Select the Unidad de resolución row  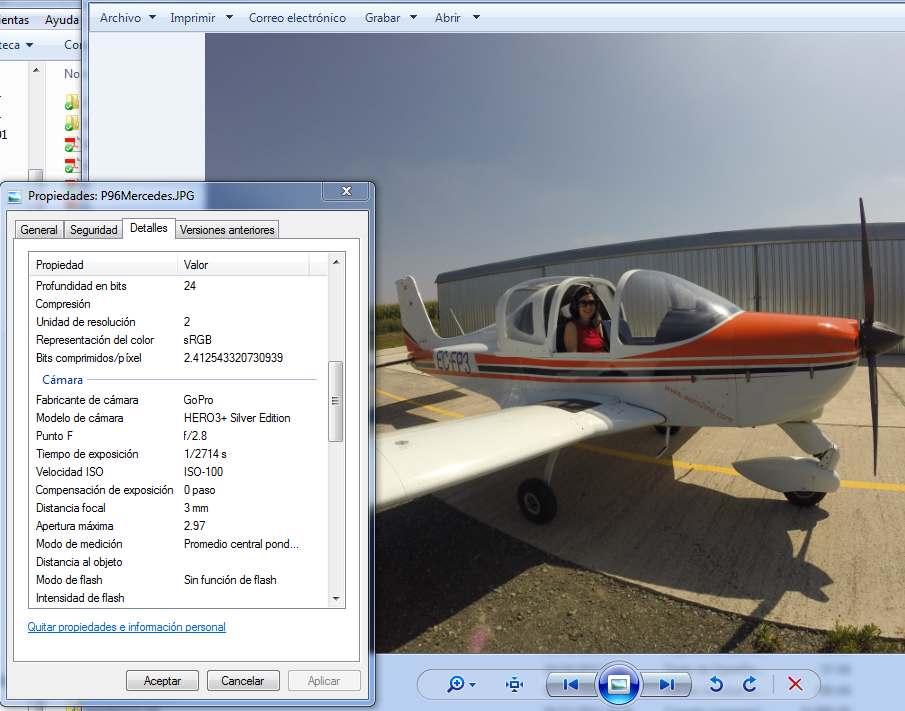coord(178,321)
